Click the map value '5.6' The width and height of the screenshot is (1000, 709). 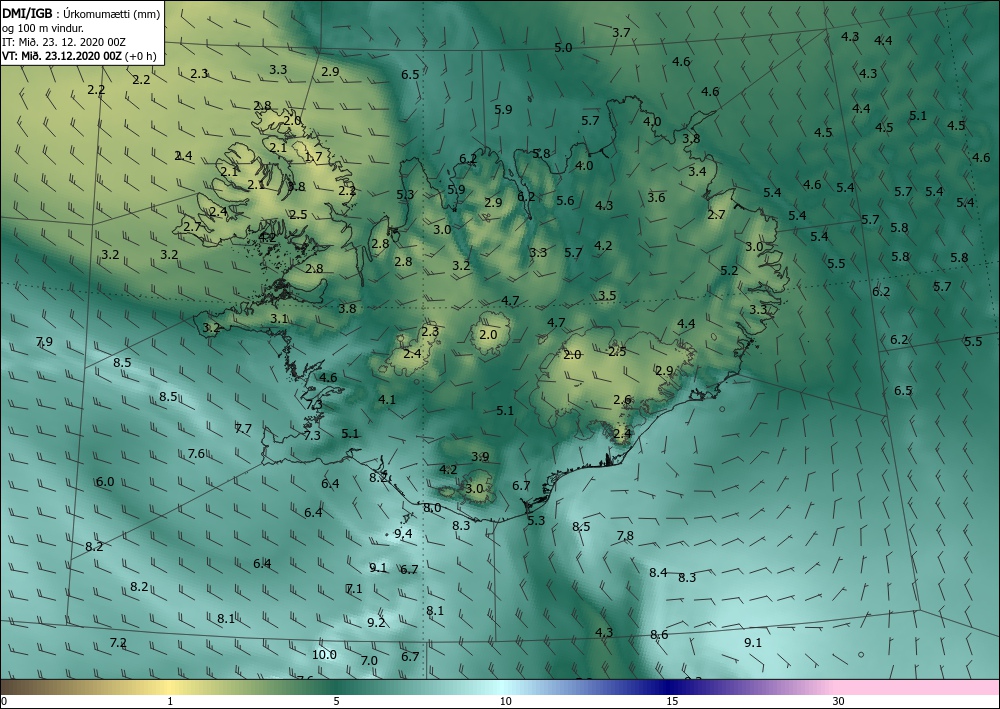pyautogui.click(x=565, y=200)
